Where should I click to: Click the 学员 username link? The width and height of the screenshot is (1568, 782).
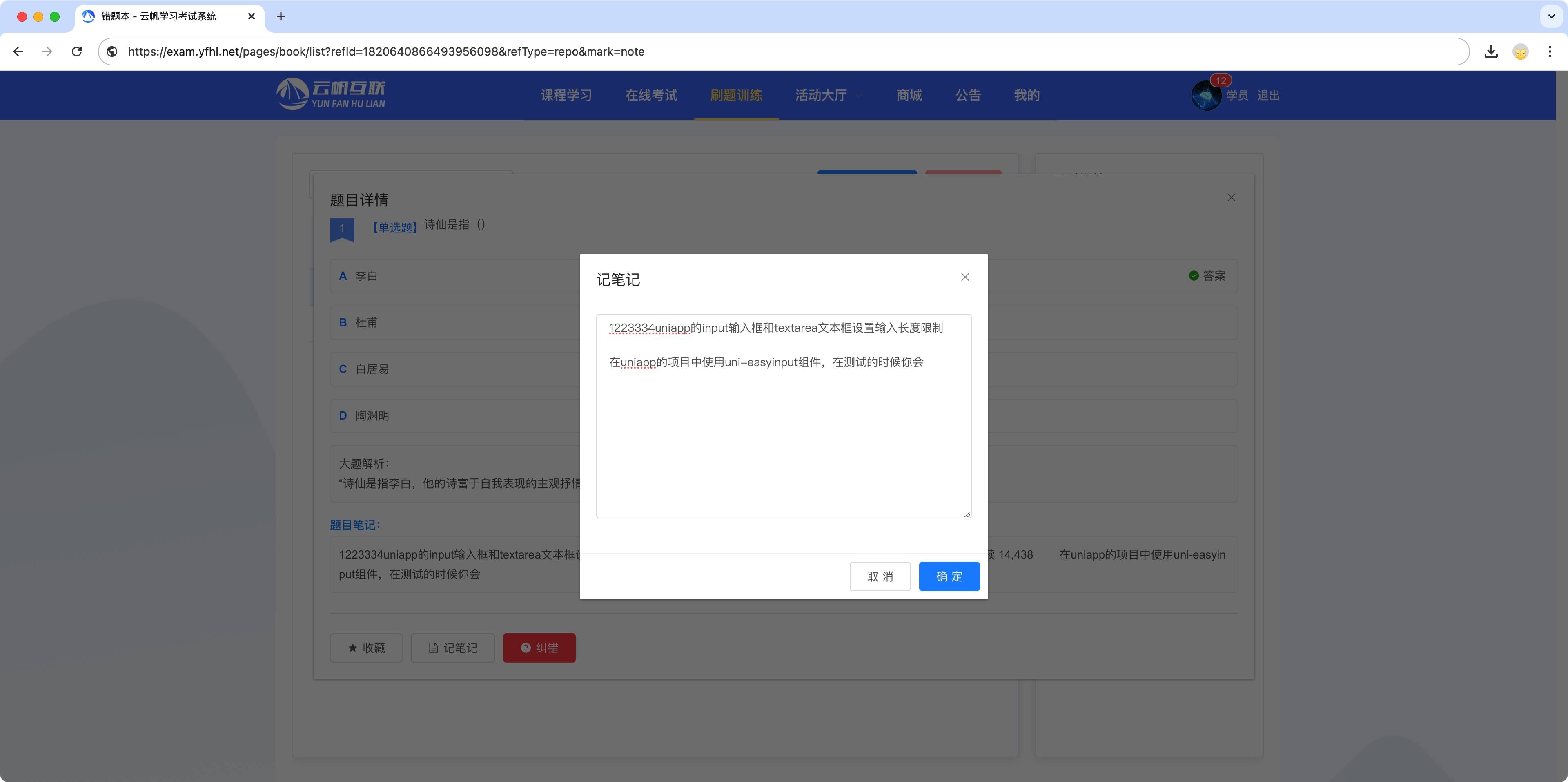1237,96
